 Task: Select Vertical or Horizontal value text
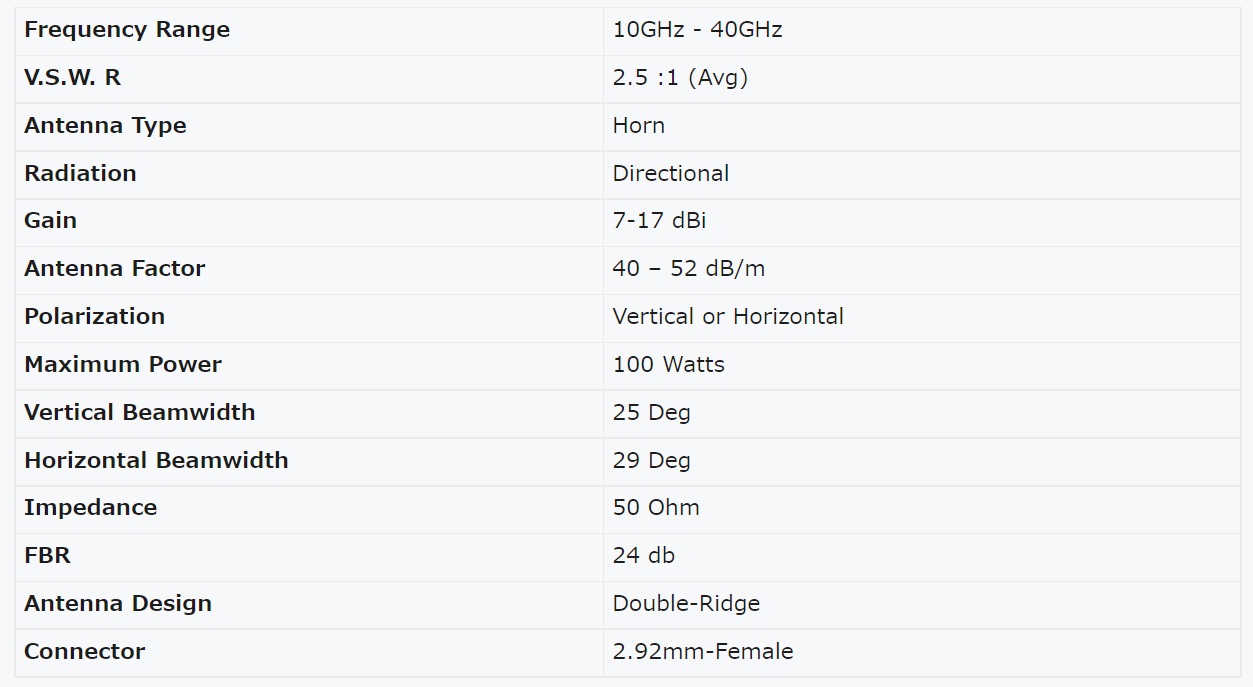click(728, 317)
